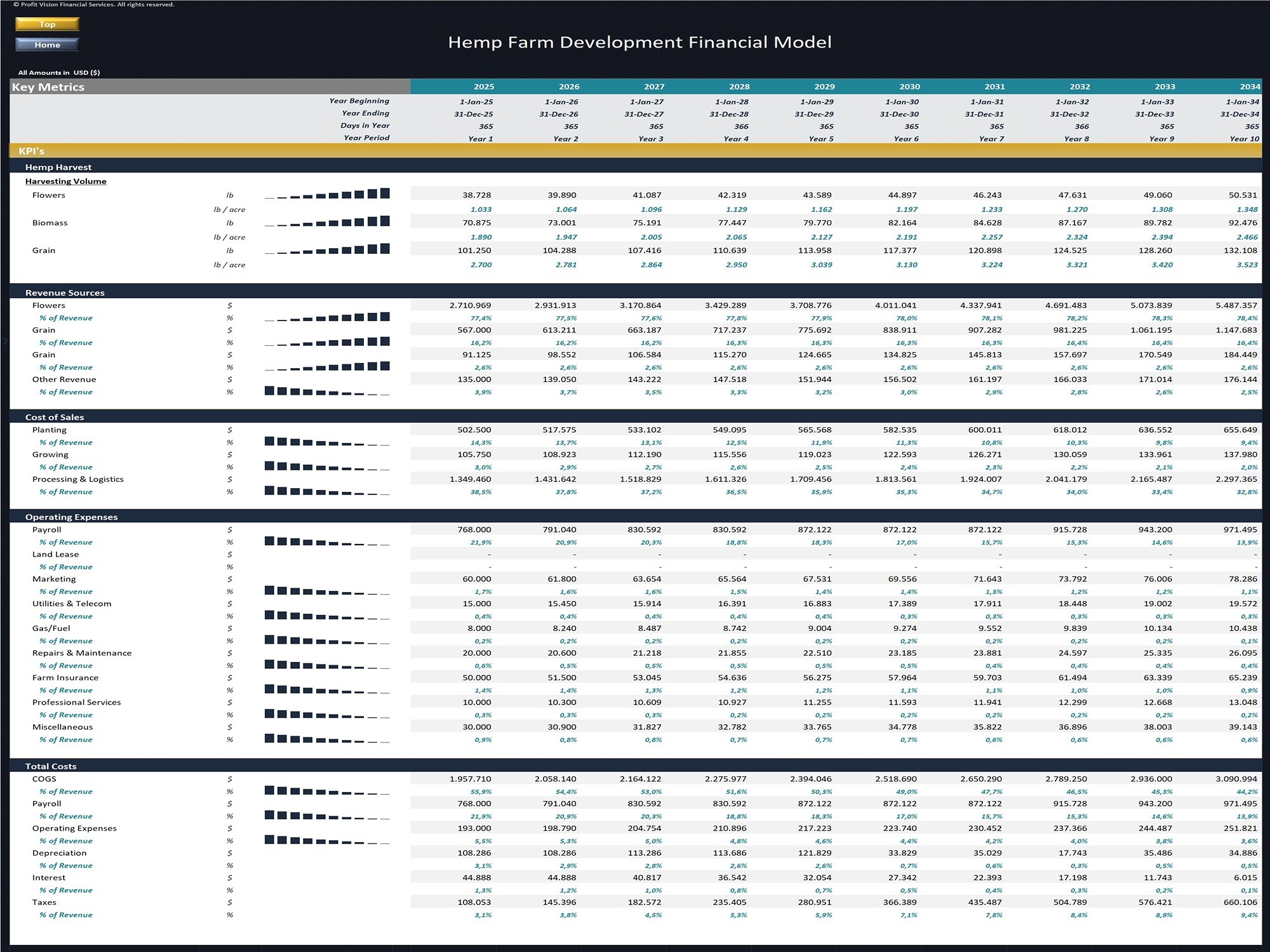Select Flowers revenue value 2.710.969
1270x952 pixels.
point(470,306)
